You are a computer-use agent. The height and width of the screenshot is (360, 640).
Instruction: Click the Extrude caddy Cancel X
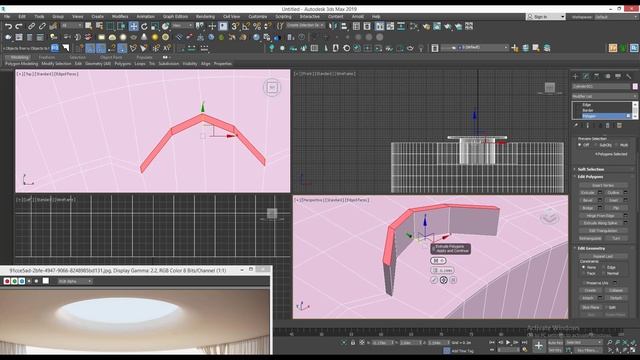click(453, 280)
